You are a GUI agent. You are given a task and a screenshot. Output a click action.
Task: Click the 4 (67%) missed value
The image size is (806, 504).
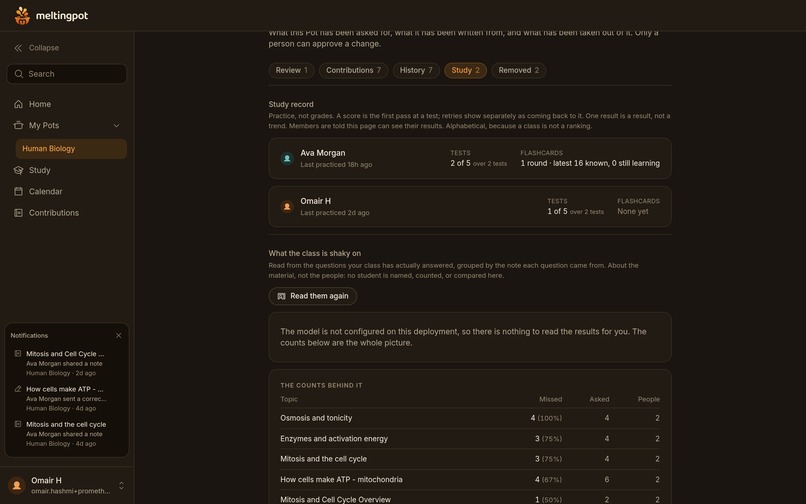(548, 479)
